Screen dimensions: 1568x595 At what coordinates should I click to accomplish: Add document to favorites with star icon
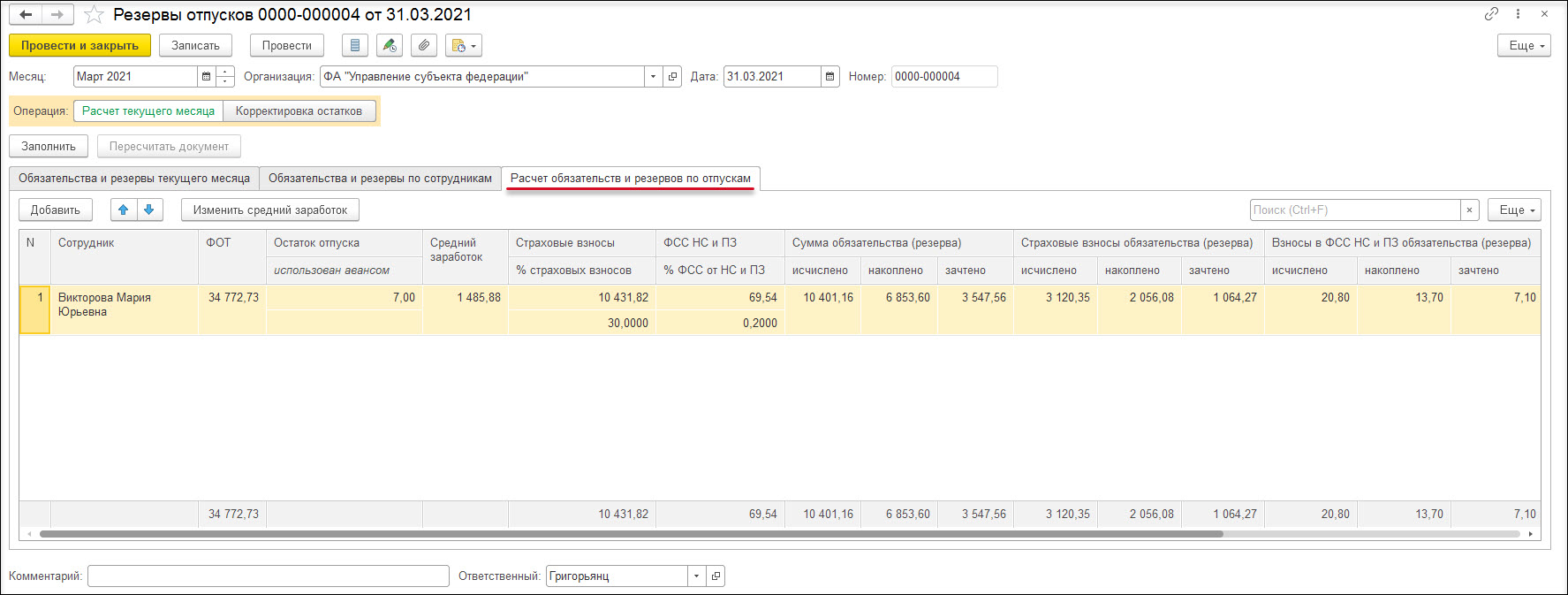coord(94,15)
